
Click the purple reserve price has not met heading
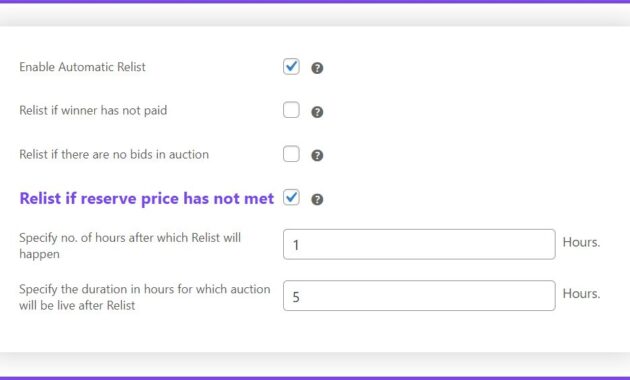click(x=147, y=198)
